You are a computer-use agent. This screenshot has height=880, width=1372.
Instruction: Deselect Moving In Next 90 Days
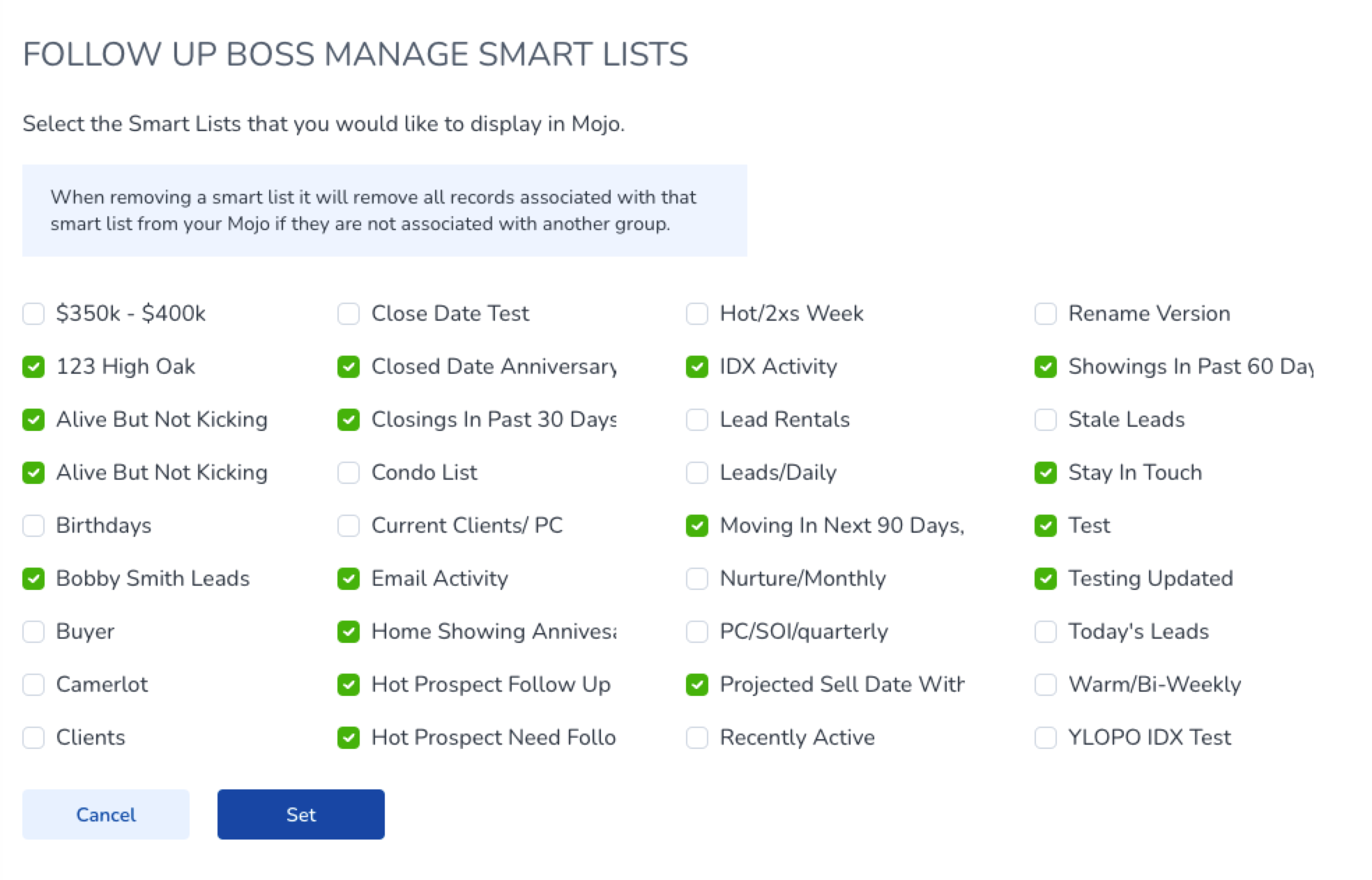(x=697, y=526)
